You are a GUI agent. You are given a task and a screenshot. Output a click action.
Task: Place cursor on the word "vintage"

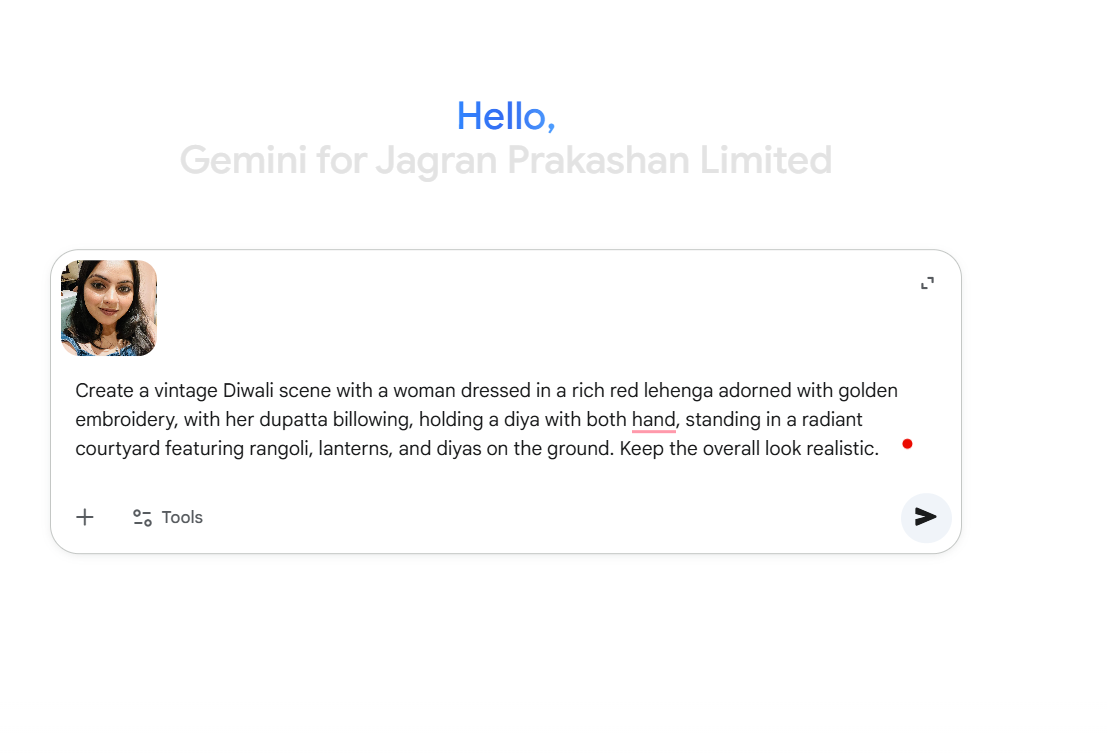186,391
